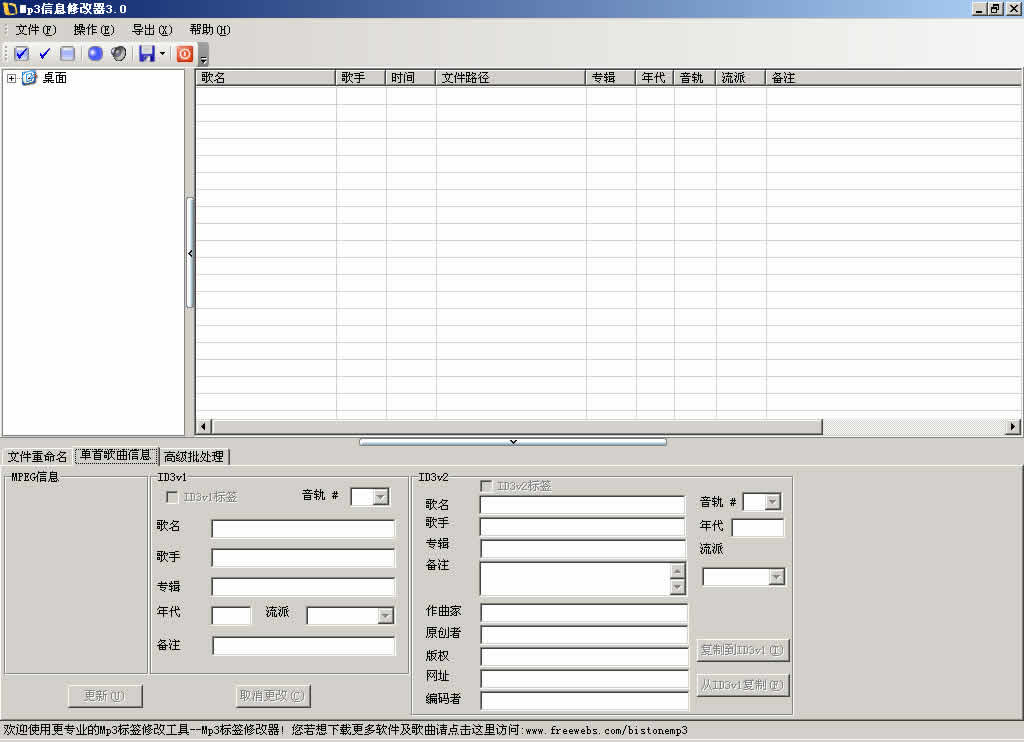
Task: Open the ID3v2 流派 dropdown
Action: [776, 577]
